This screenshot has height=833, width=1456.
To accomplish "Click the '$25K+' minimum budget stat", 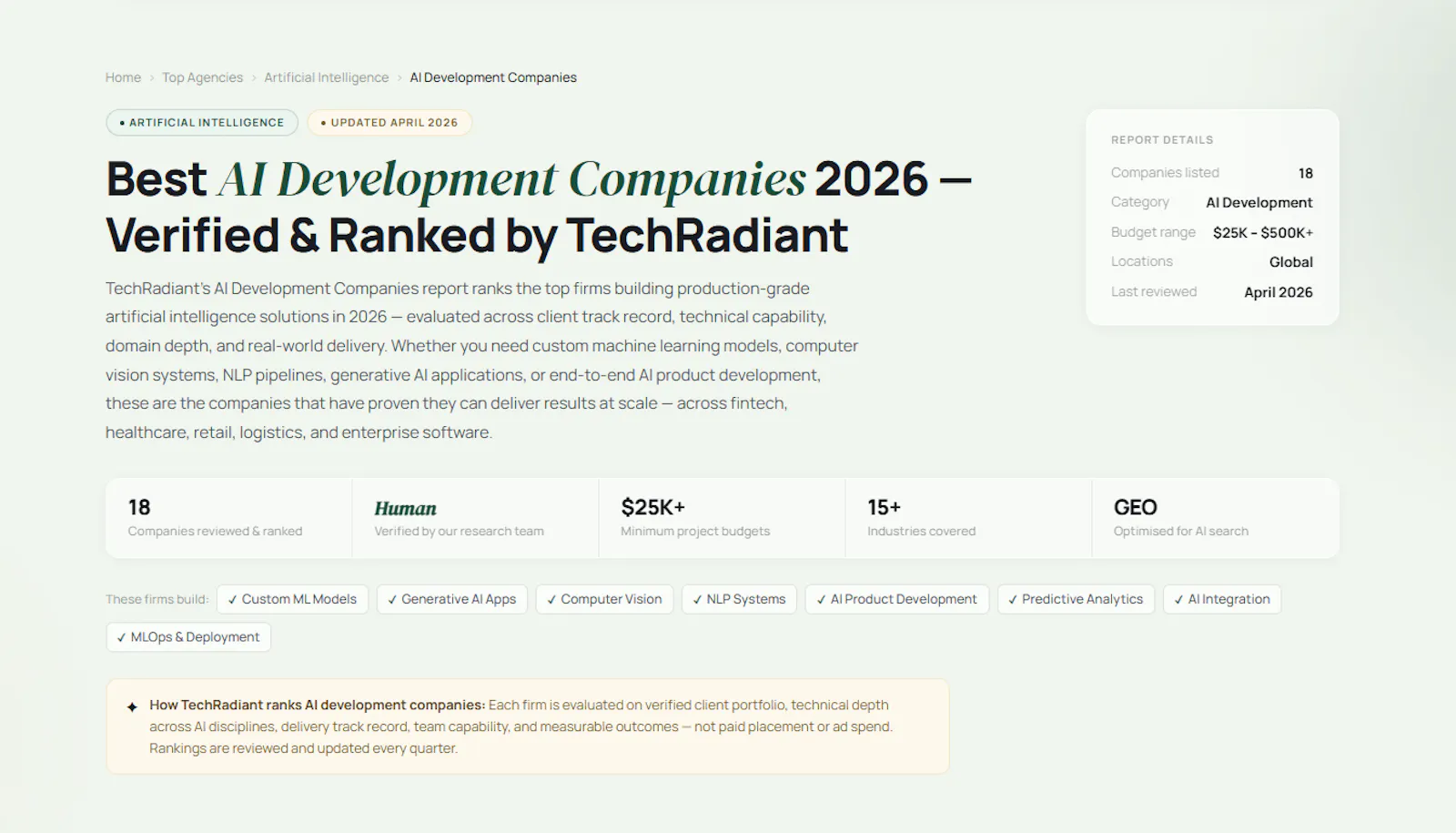I will click(x=653, y=507).
